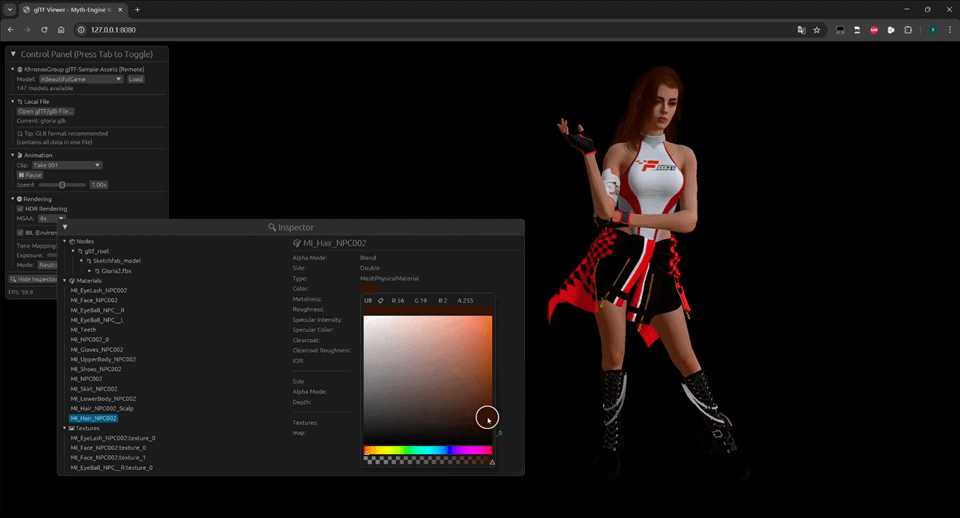Collapse the Materials tree section
Viewport: 960px width, 518px height.
click(66, 280)
